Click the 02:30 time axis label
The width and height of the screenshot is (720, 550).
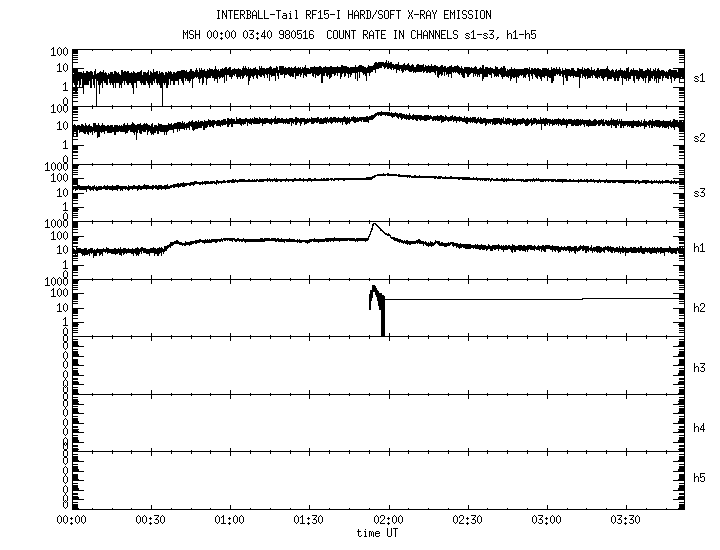pos(467,521)
